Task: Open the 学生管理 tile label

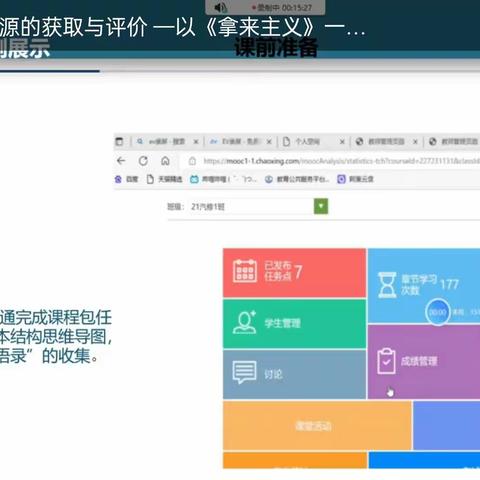Action: click(x=283, y=323)
